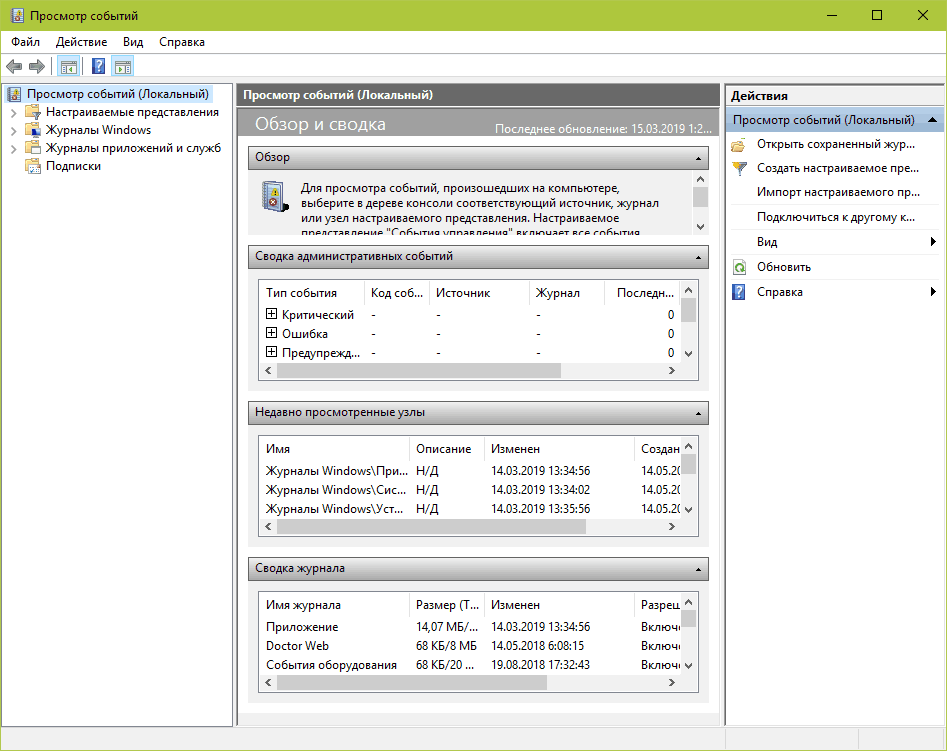
Task: Toggle the action pane toolbar icon
Action: tap(123, 67)
